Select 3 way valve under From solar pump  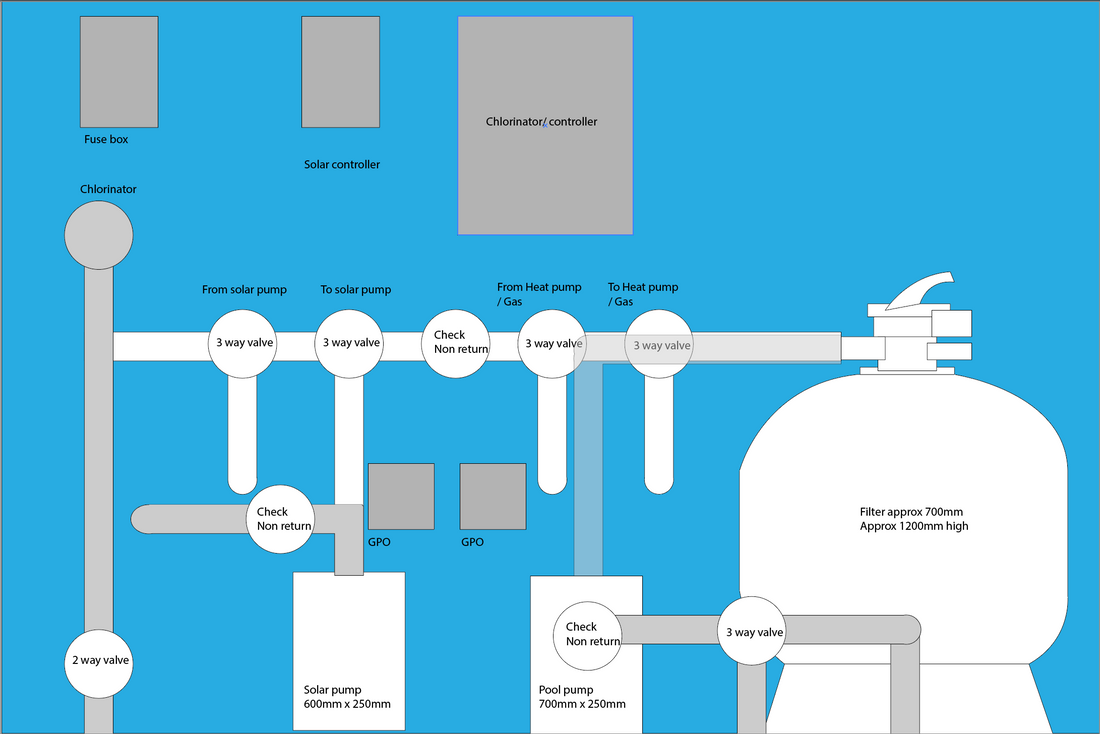click(x=241, y=343)
